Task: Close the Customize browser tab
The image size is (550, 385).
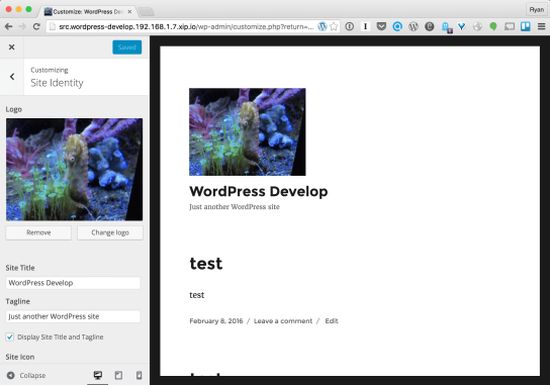Action: click(130, 12)
